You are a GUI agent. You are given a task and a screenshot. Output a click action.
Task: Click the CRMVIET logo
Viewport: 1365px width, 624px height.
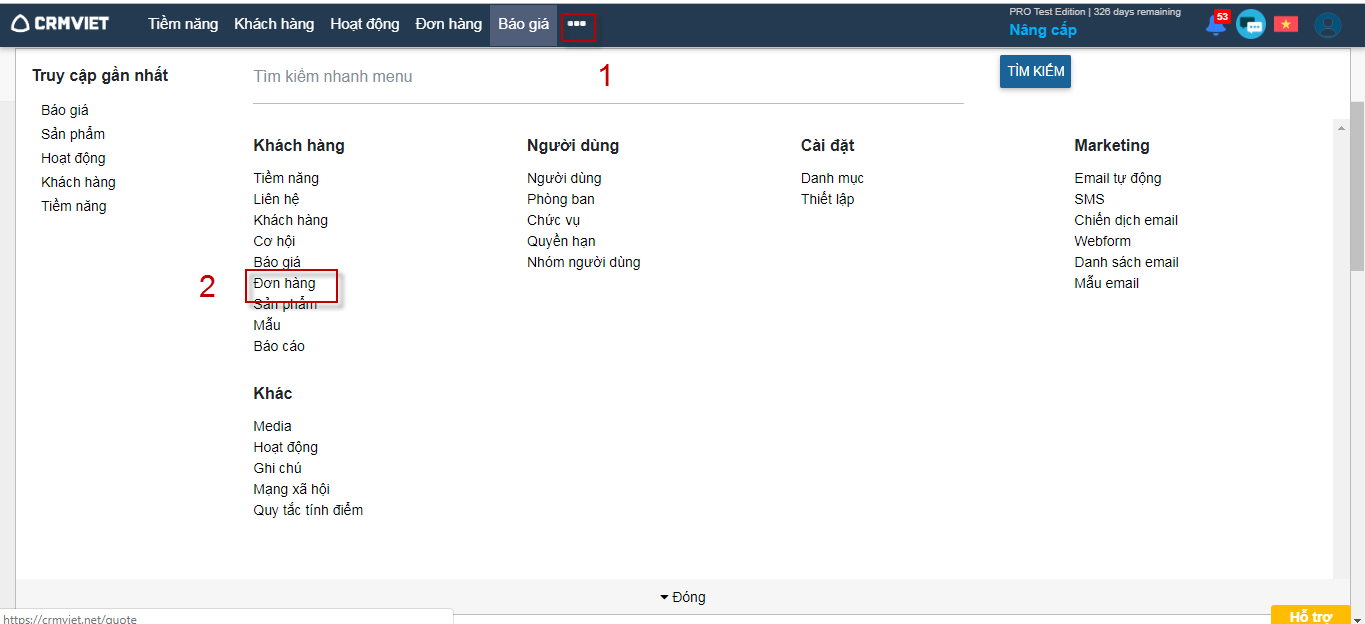pyautogui.click(x=60, y=23)
